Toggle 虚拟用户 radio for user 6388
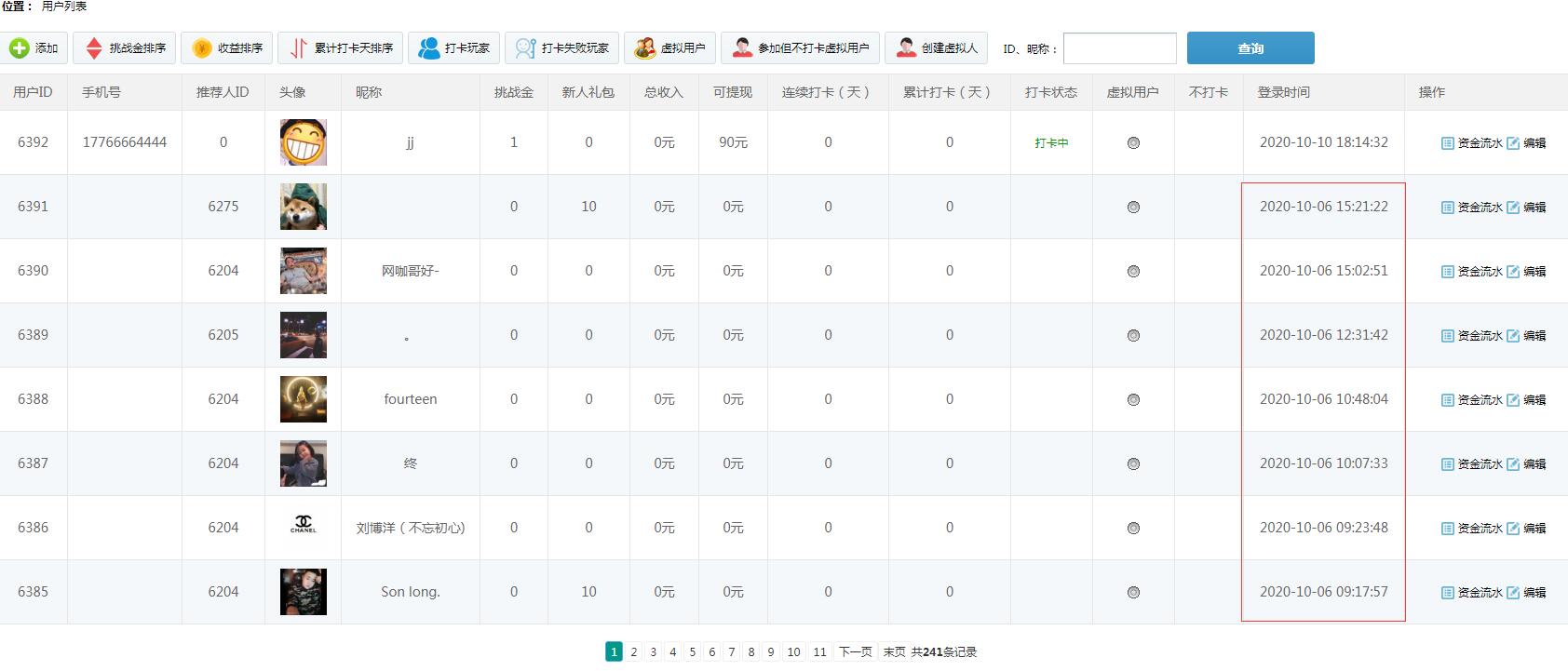This screenshot has height=671, width=1568. point(1133,400)
